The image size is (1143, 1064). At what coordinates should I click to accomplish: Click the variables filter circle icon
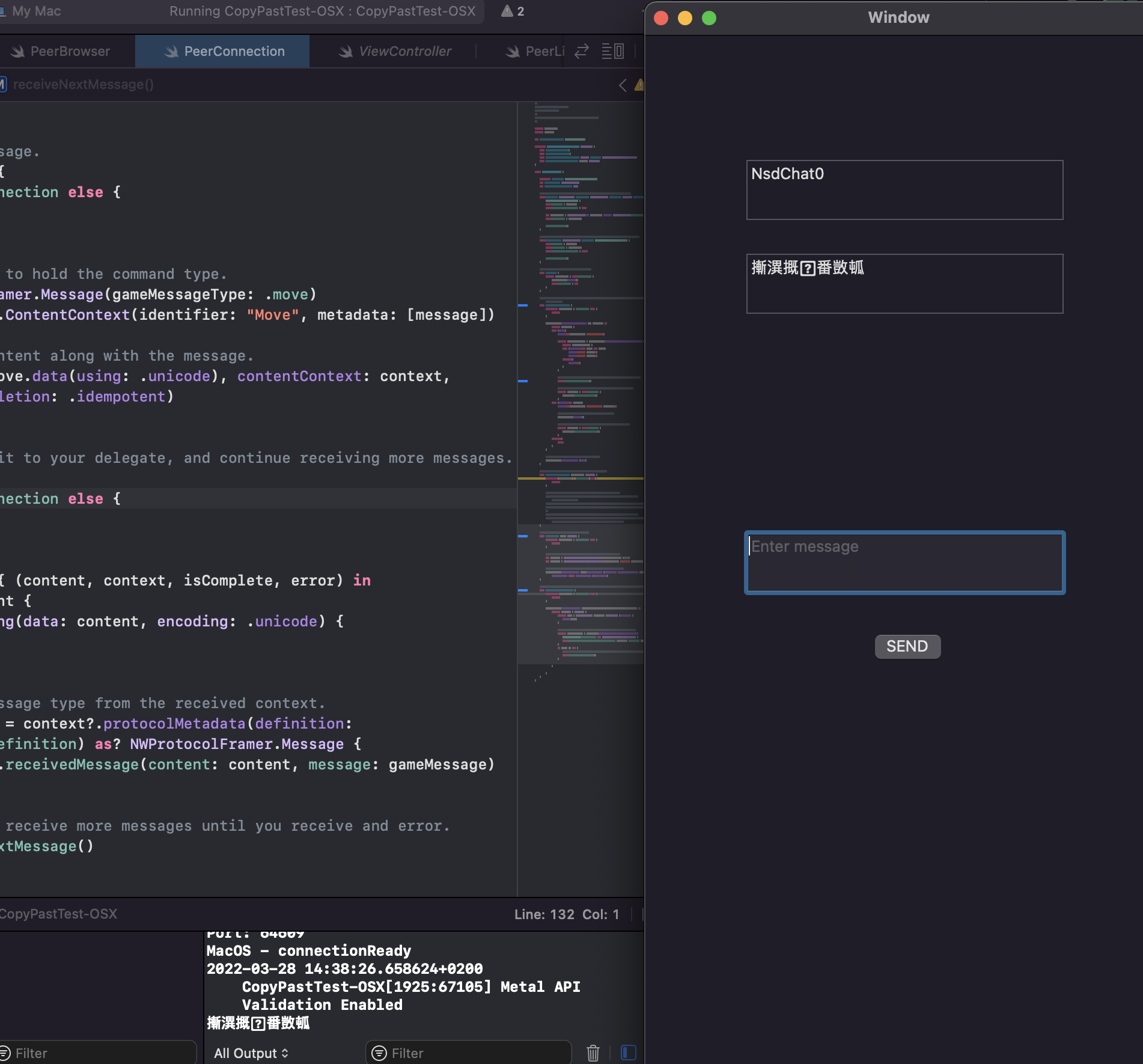pyautogui.click(x=5, y=1053)
